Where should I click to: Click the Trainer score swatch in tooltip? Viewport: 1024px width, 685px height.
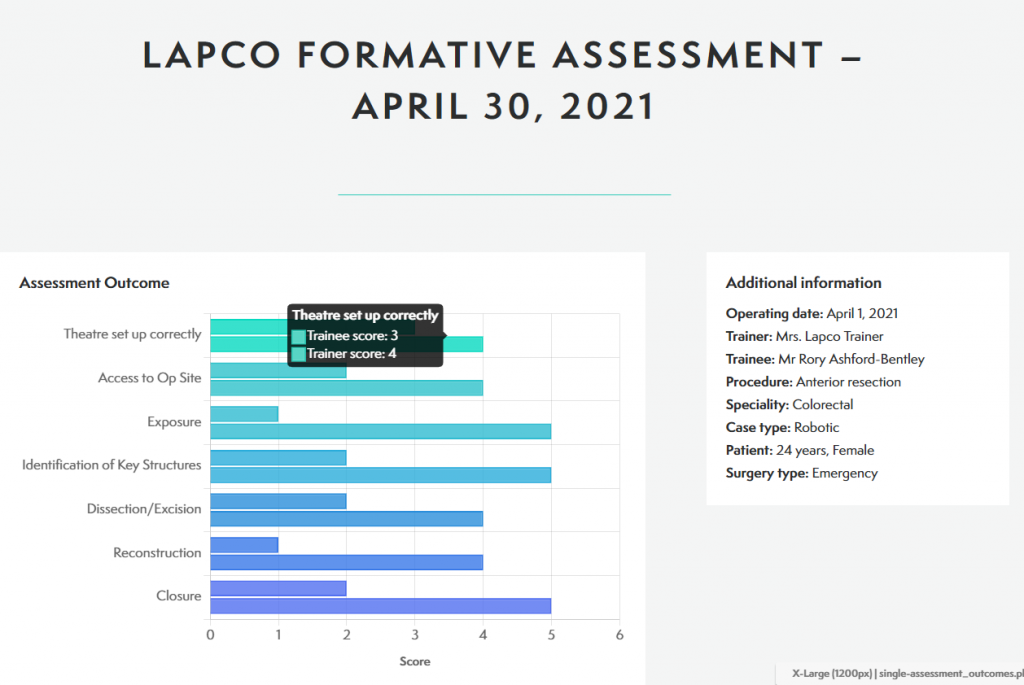click(x=298, y=354)
